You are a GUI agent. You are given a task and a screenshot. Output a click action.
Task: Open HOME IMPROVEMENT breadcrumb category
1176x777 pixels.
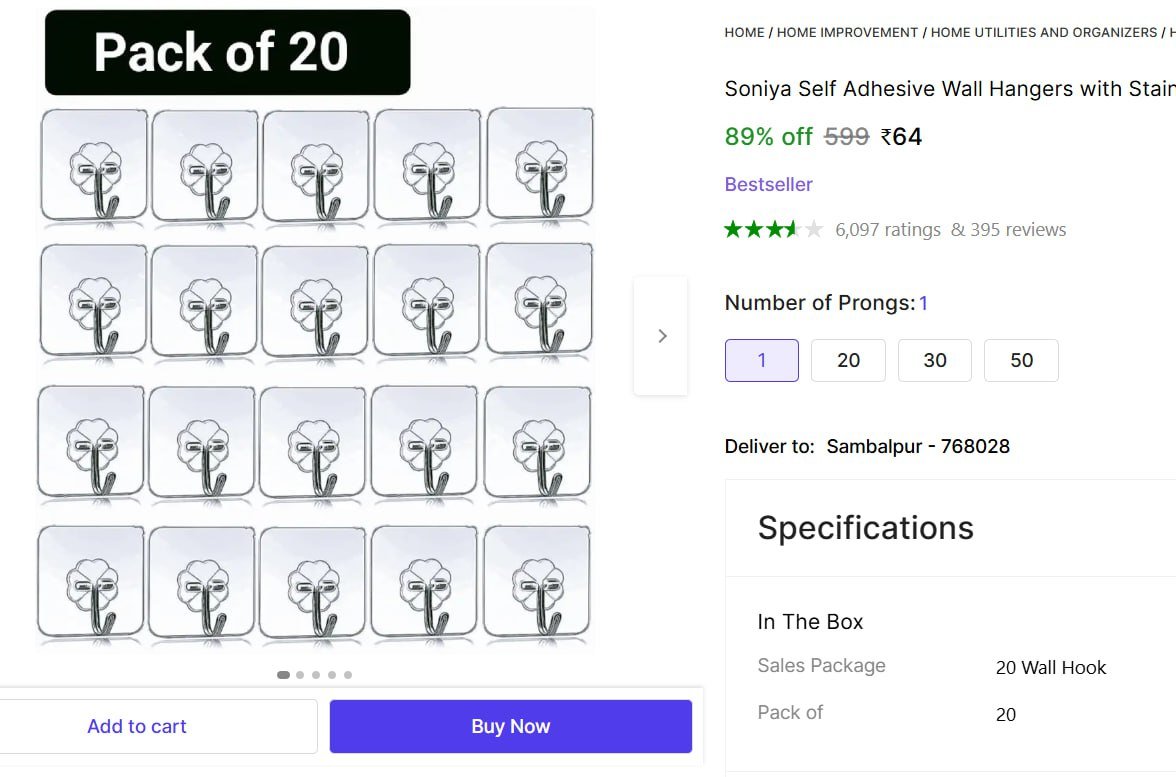pos(847,33)
